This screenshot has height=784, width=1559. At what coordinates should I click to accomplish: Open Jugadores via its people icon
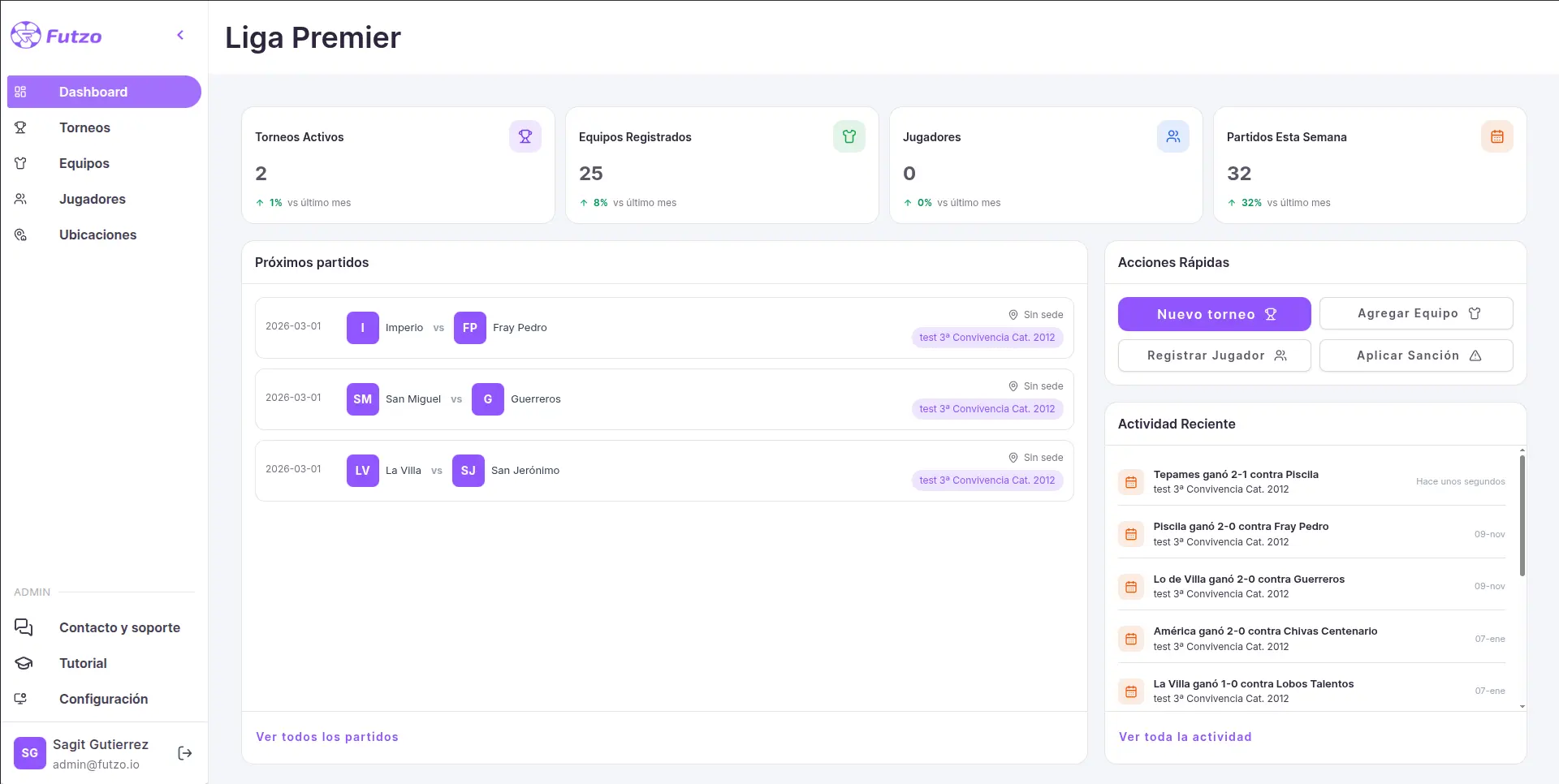tap(20, 199)
